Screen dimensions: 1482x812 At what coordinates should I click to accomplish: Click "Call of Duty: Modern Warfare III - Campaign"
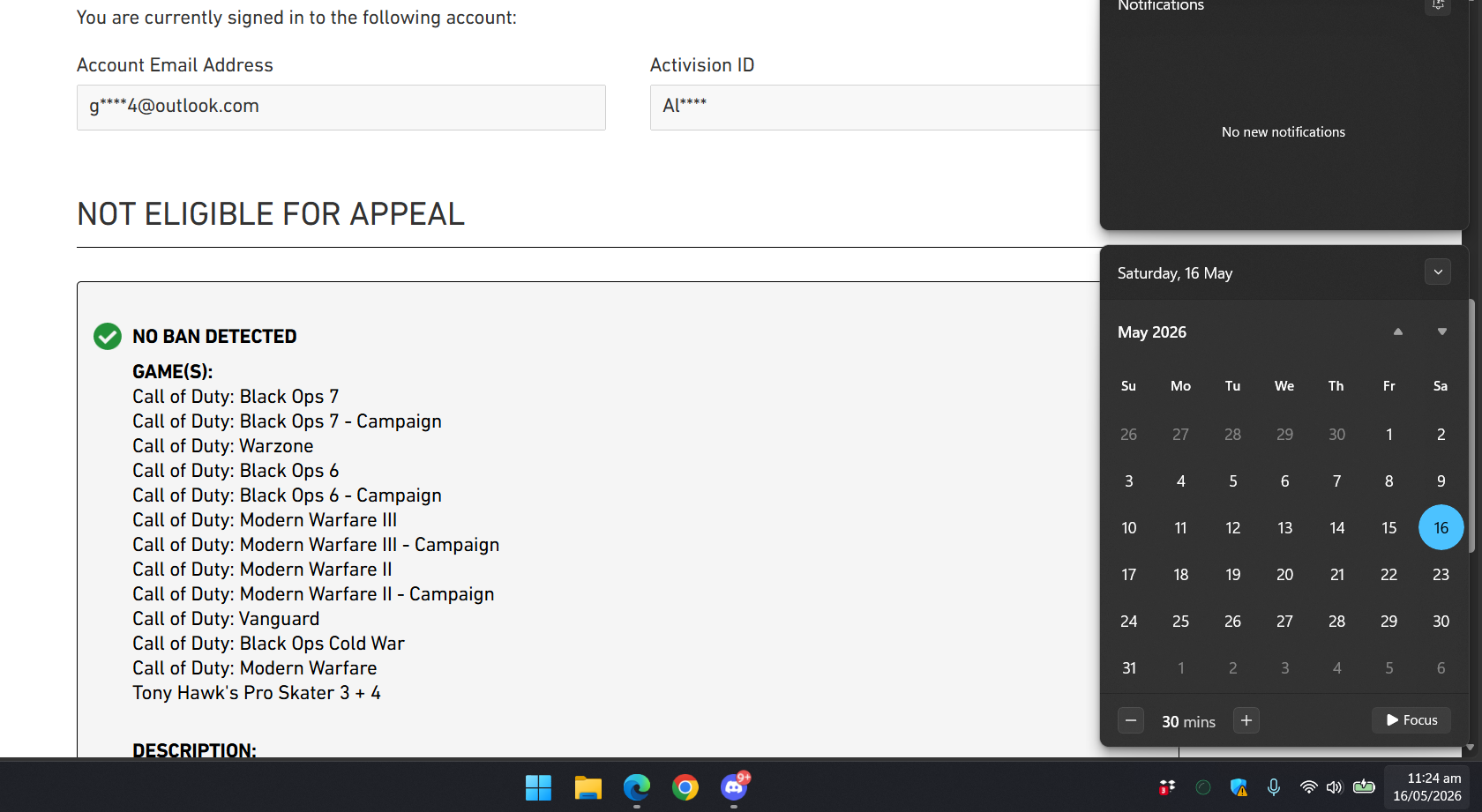click(316, 545)
